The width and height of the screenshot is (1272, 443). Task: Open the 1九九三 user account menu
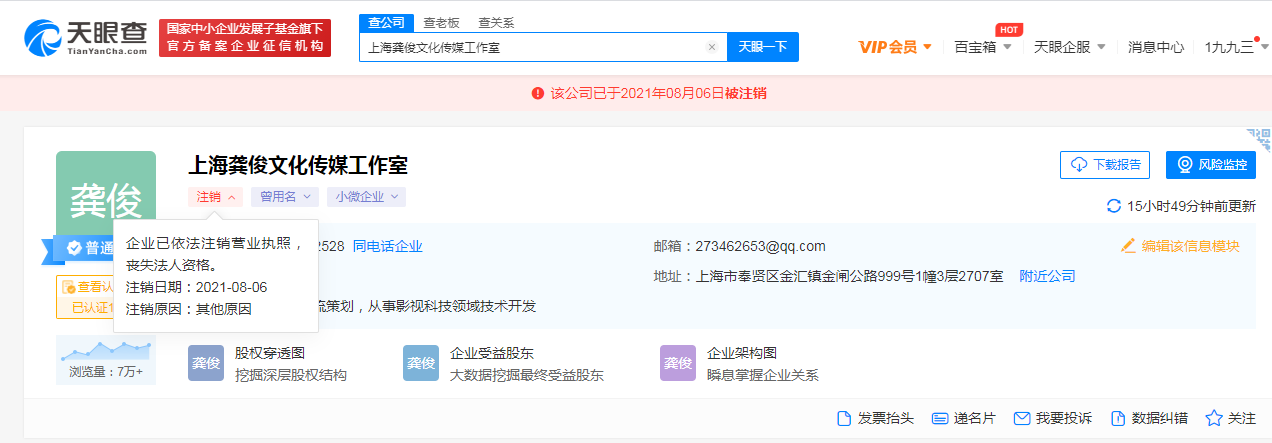(1235, 47)
